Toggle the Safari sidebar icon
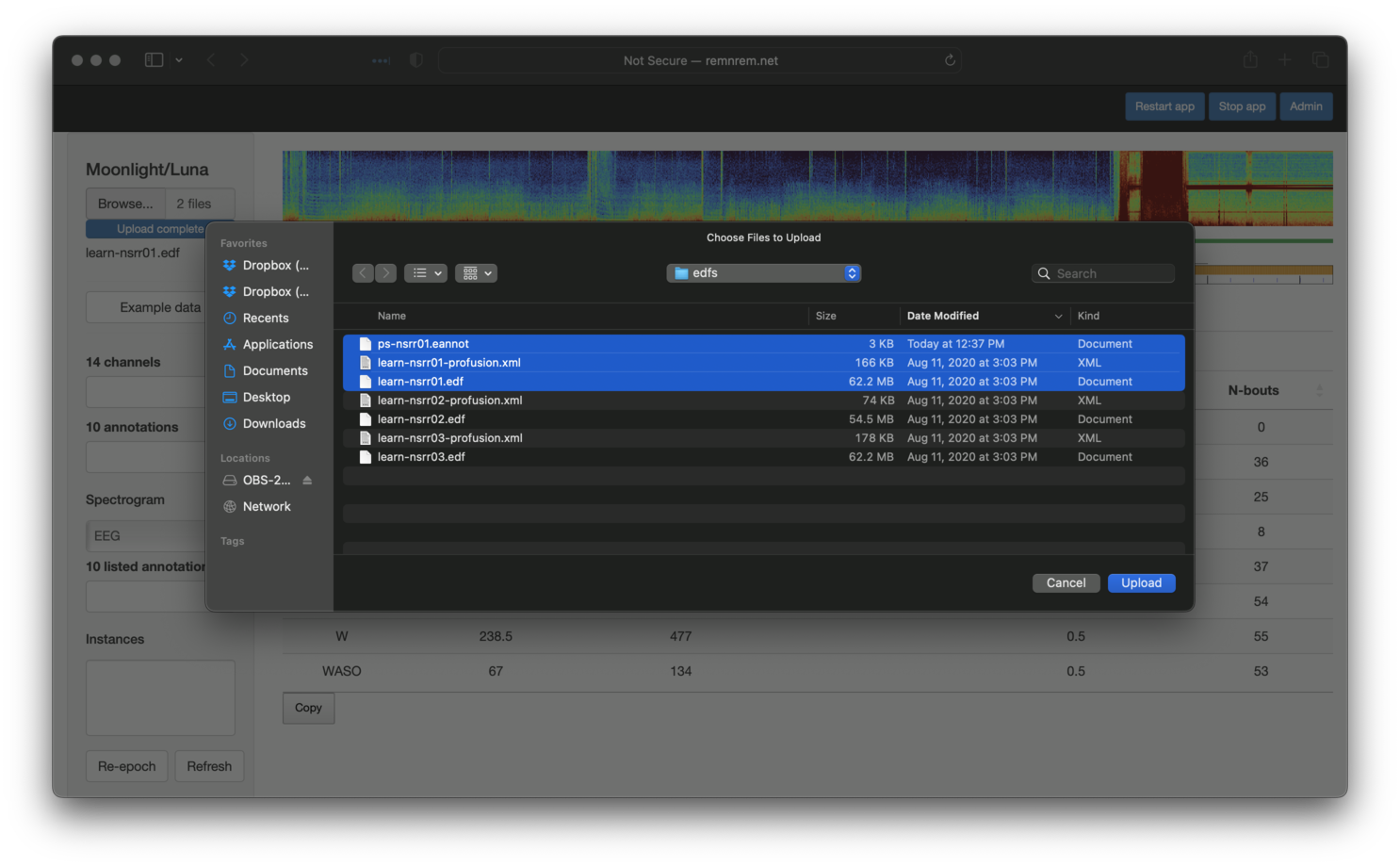The image size is (1400, 867). pyautogui.click(x=154, y=60)
